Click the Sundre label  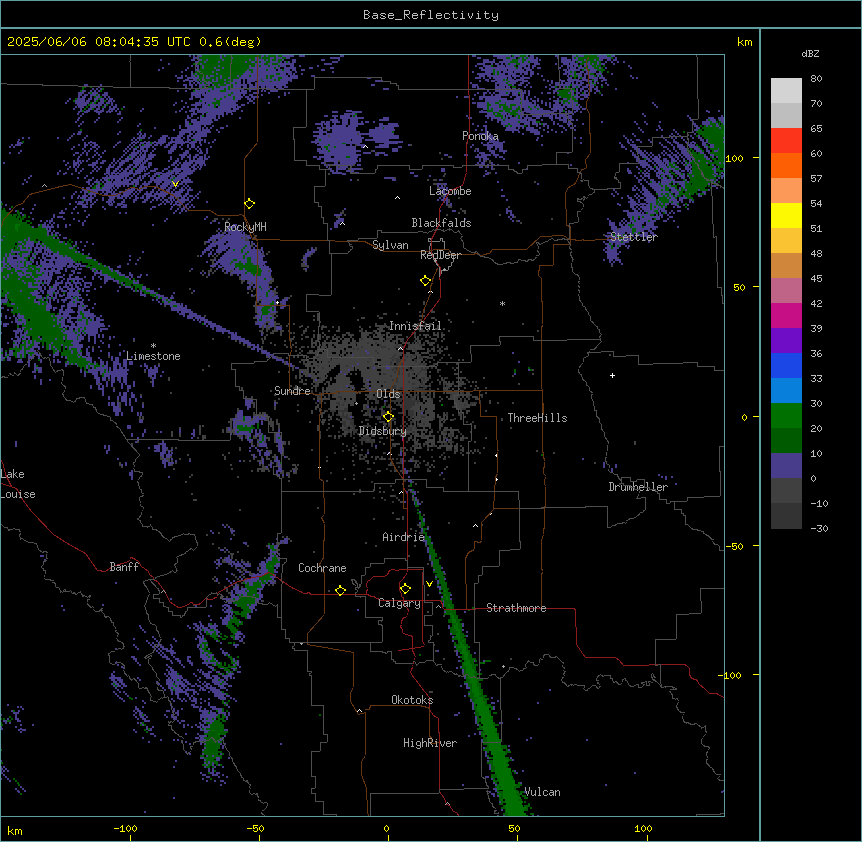click(x=292, y=391)
